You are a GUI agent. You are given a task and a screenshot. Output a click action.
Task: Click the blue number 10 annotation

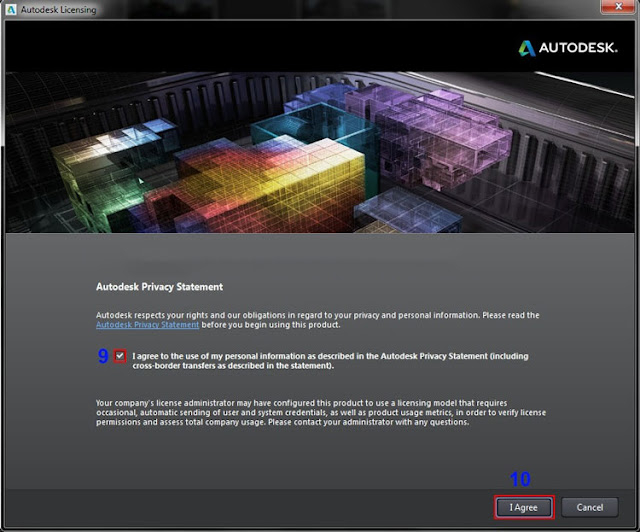pyautogui.click(x=520, y=479)
